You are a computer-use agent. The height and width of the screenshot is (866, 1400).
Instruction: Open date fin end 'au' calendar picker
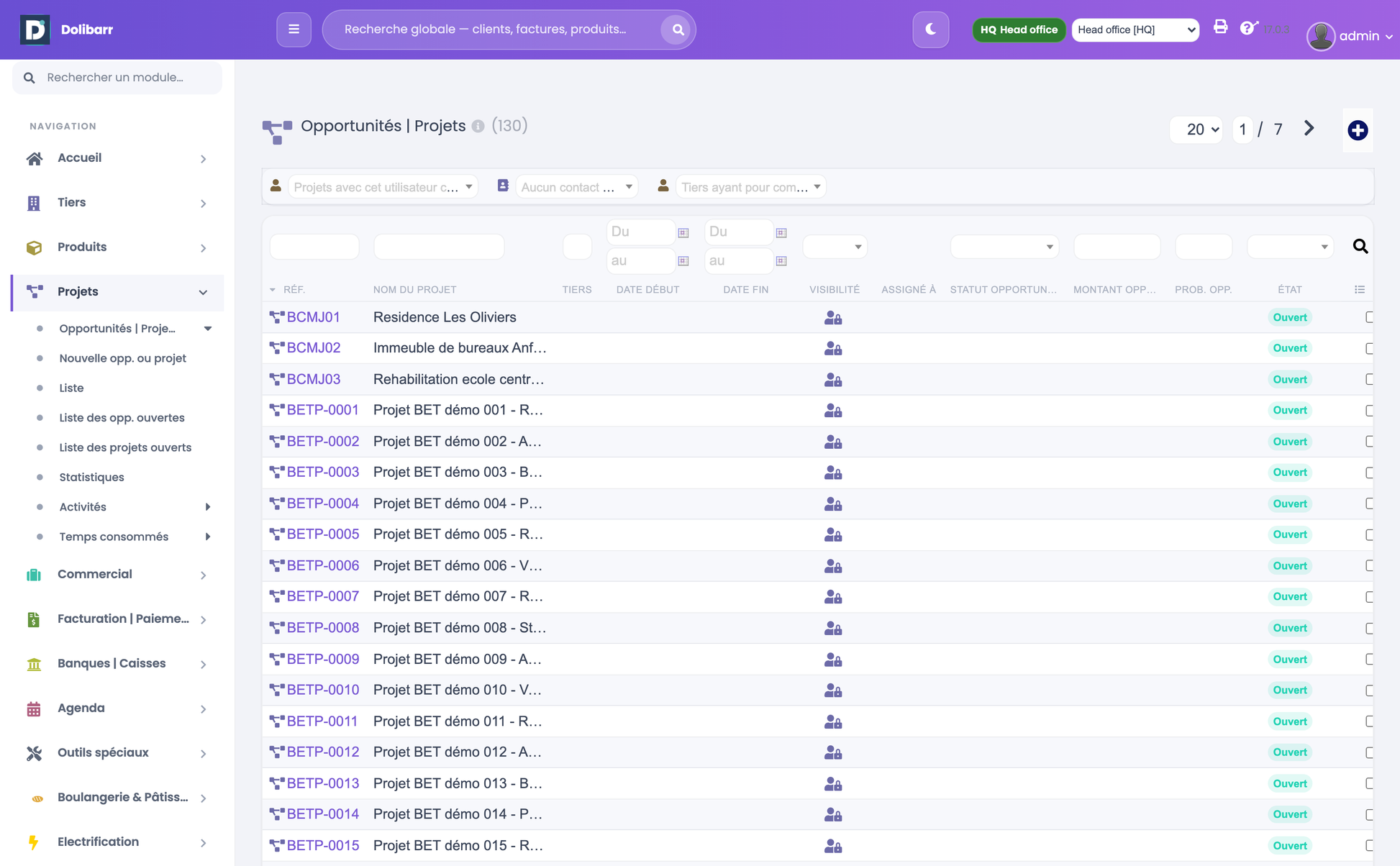pos(781,261)
